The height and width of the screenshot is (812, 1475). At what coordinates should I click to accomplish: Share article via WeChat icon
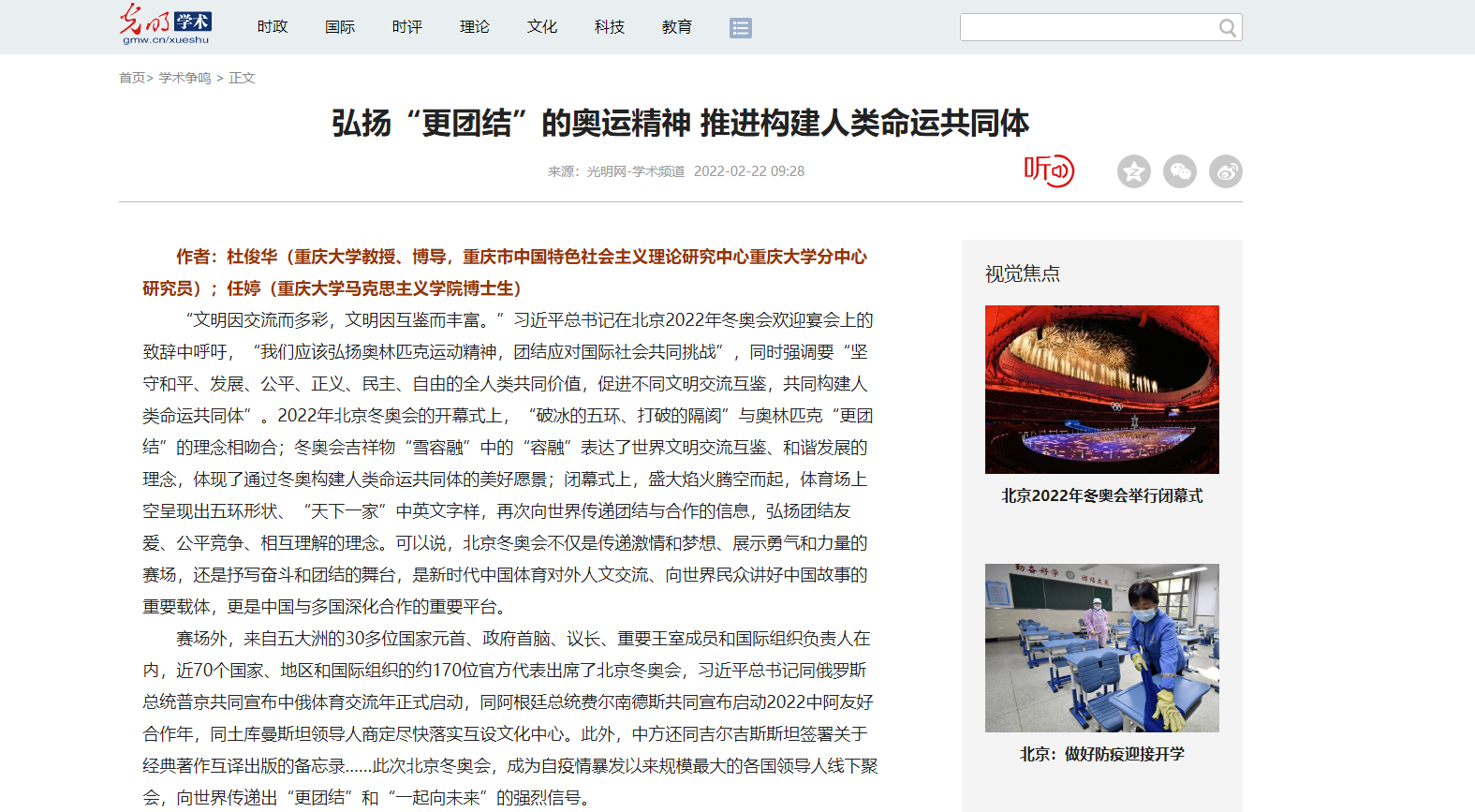click(1179, 171)
